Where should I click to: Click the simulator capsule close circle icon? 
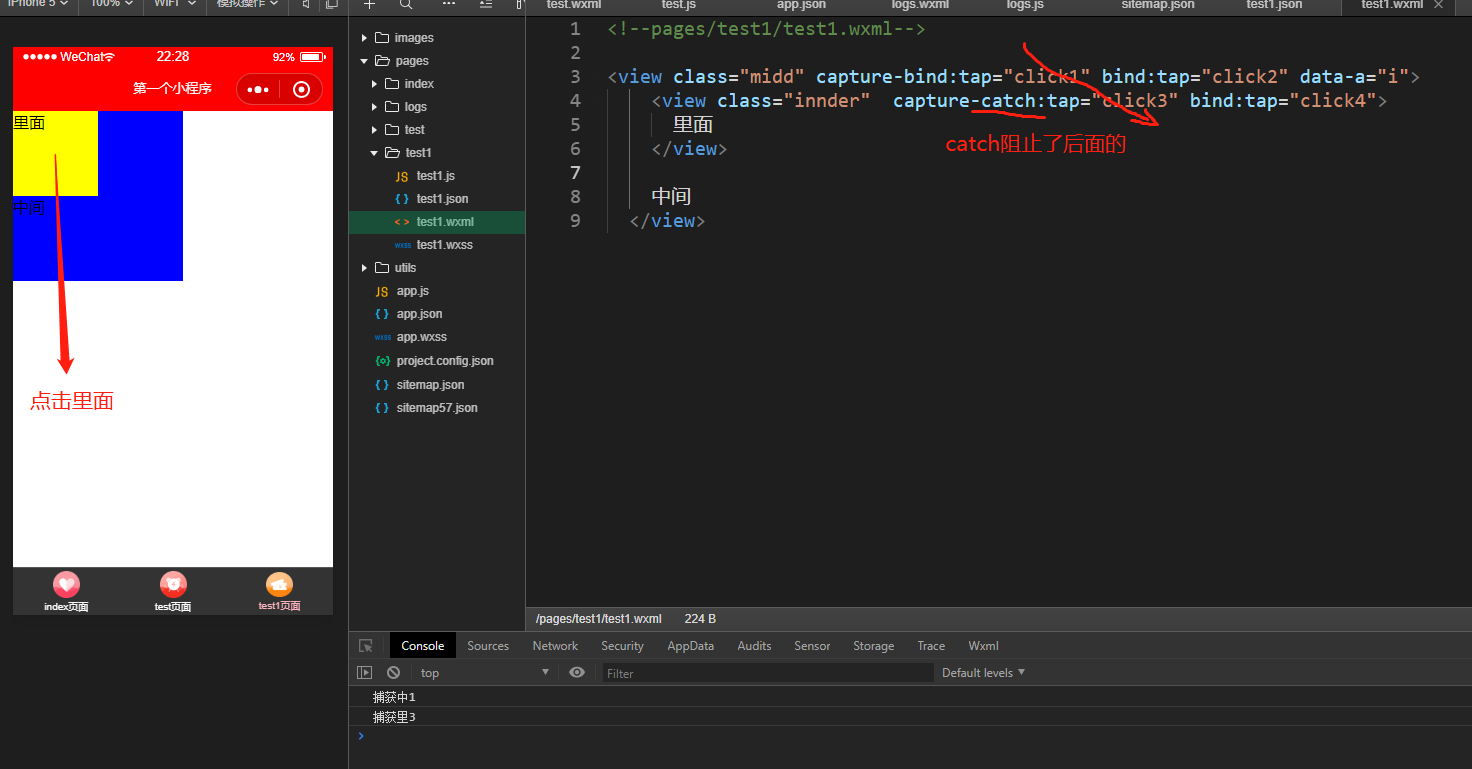[301, 89]
